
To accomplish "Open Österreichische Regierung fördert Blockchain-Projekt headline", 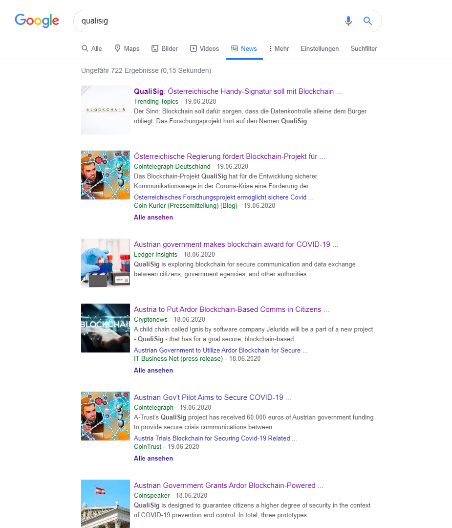I will point(229,156).
